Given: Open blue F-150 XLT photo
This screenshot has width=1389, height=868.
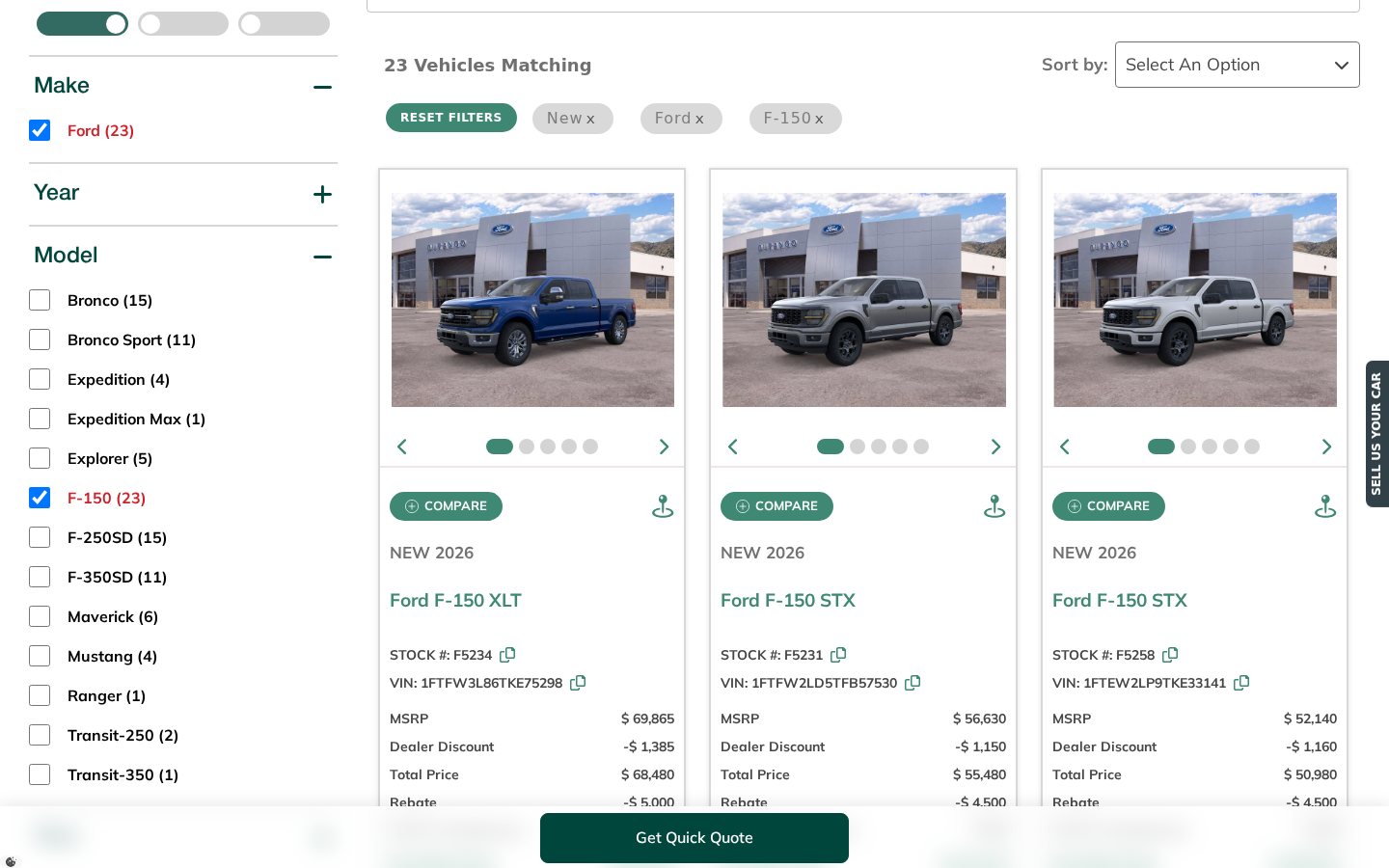Looking at the screenshot, I should point(532,300).
